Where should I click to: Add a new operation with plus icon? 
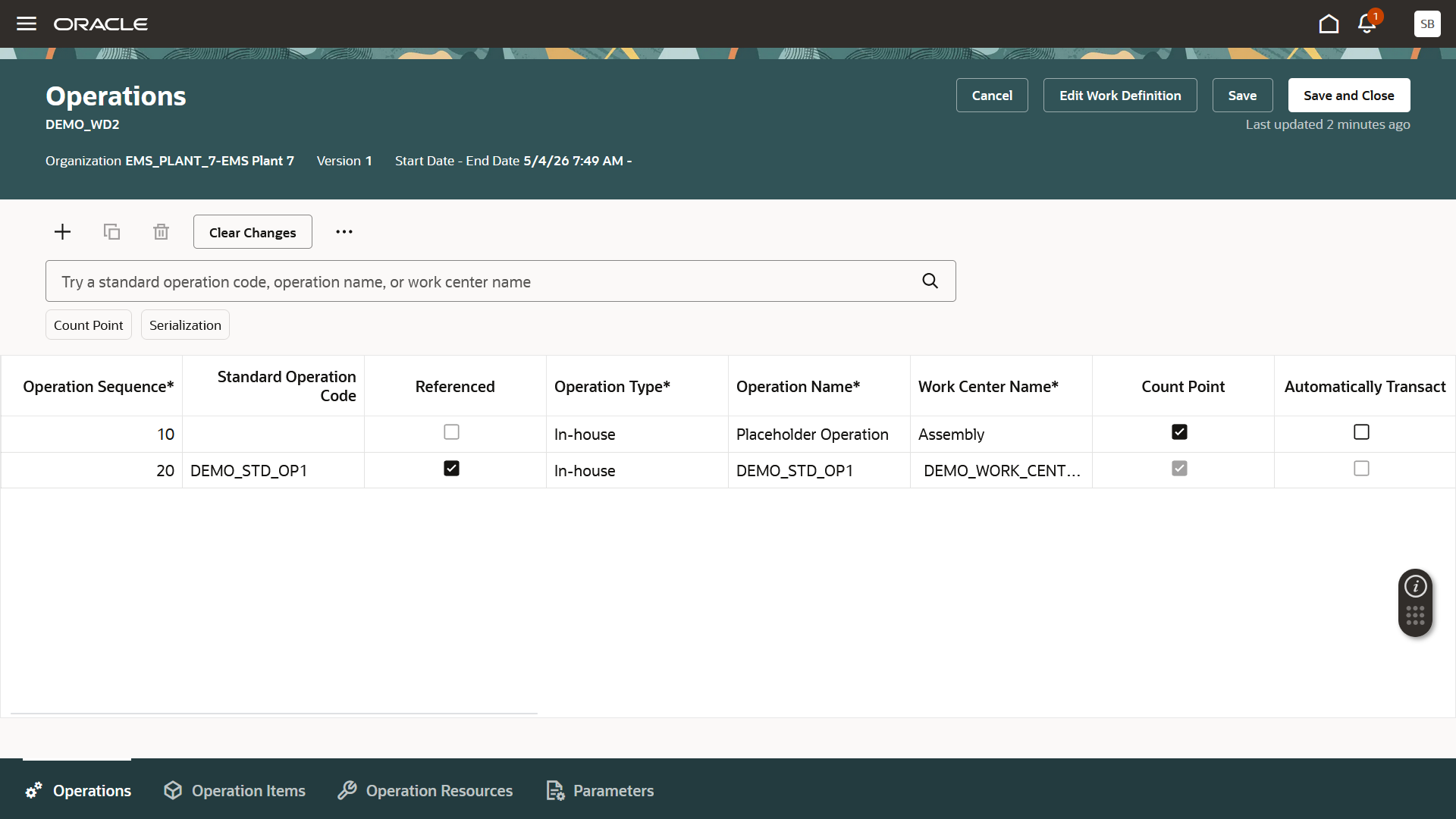coord(63,232)
